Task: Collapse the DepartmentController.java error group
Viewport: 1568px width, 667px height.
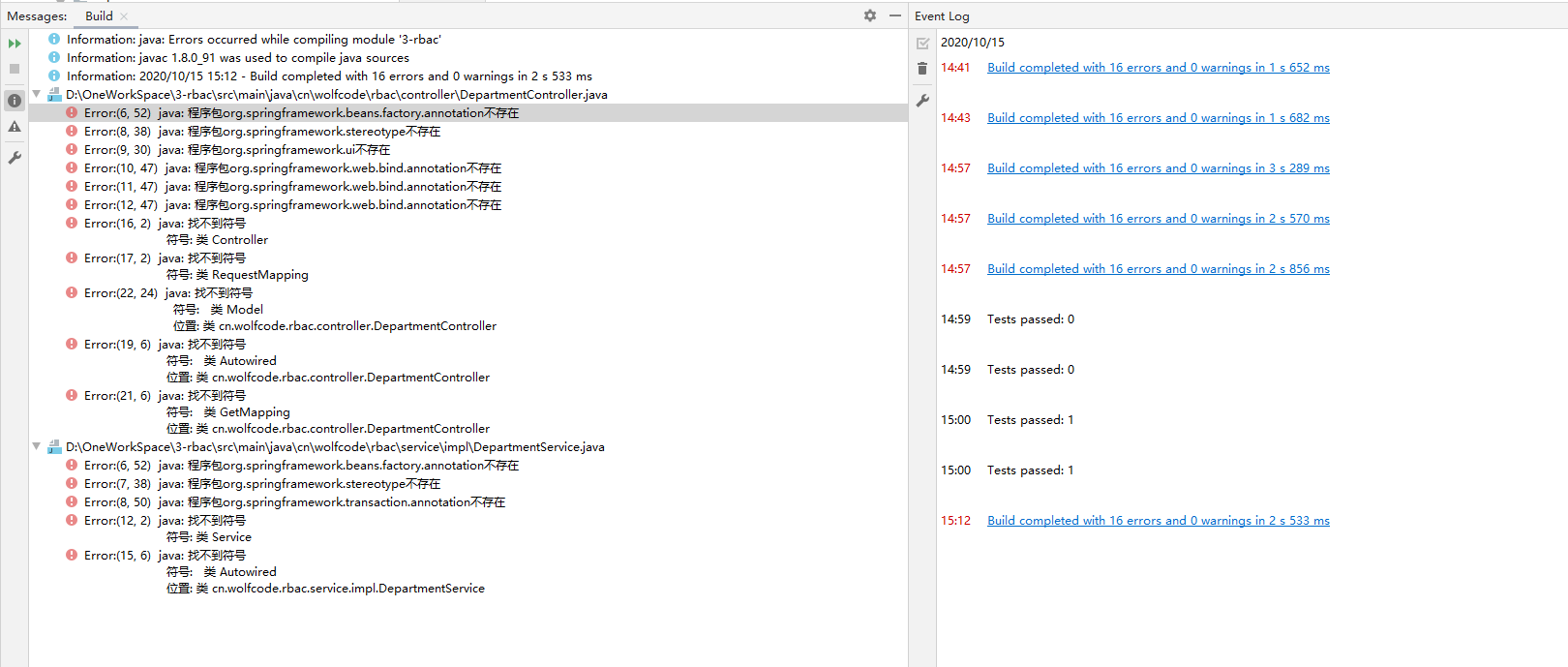Action: (x=37, y=95)
